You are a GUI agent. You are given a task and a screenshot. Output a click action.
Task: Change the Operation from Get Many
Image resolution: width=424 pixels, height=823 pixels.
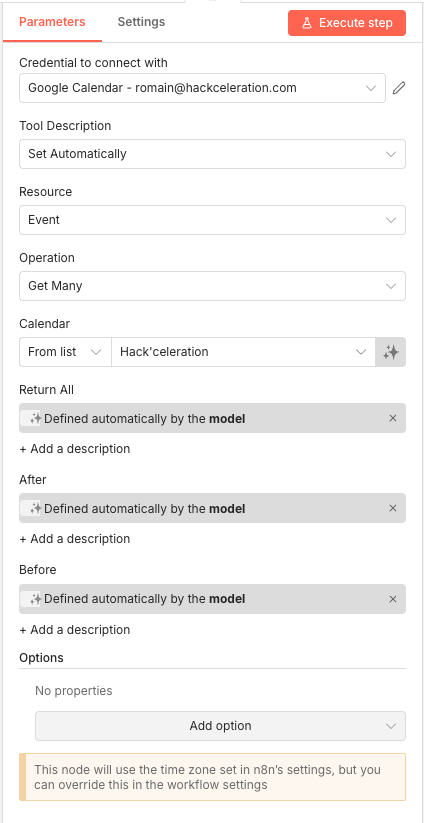[x=213, y=286]
